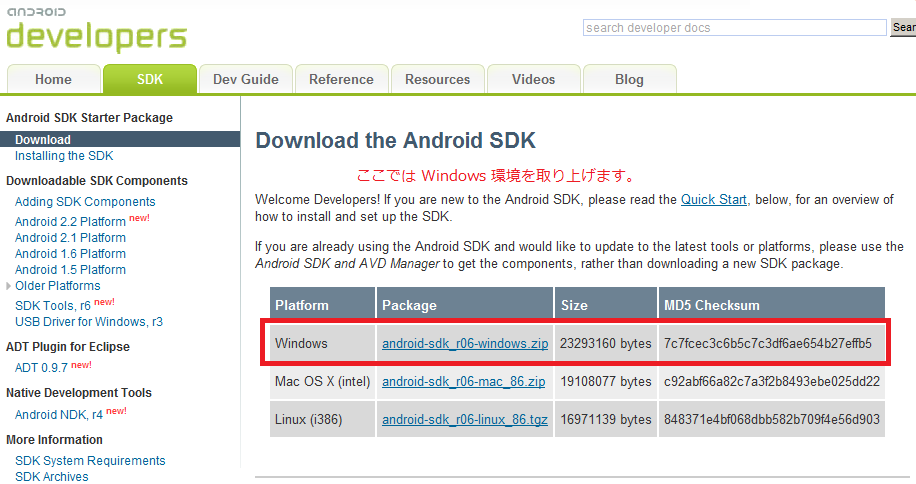Screen dimensions: 916x484
Task: Click the 19108077 bytes size cell
Action: point(605,382)
